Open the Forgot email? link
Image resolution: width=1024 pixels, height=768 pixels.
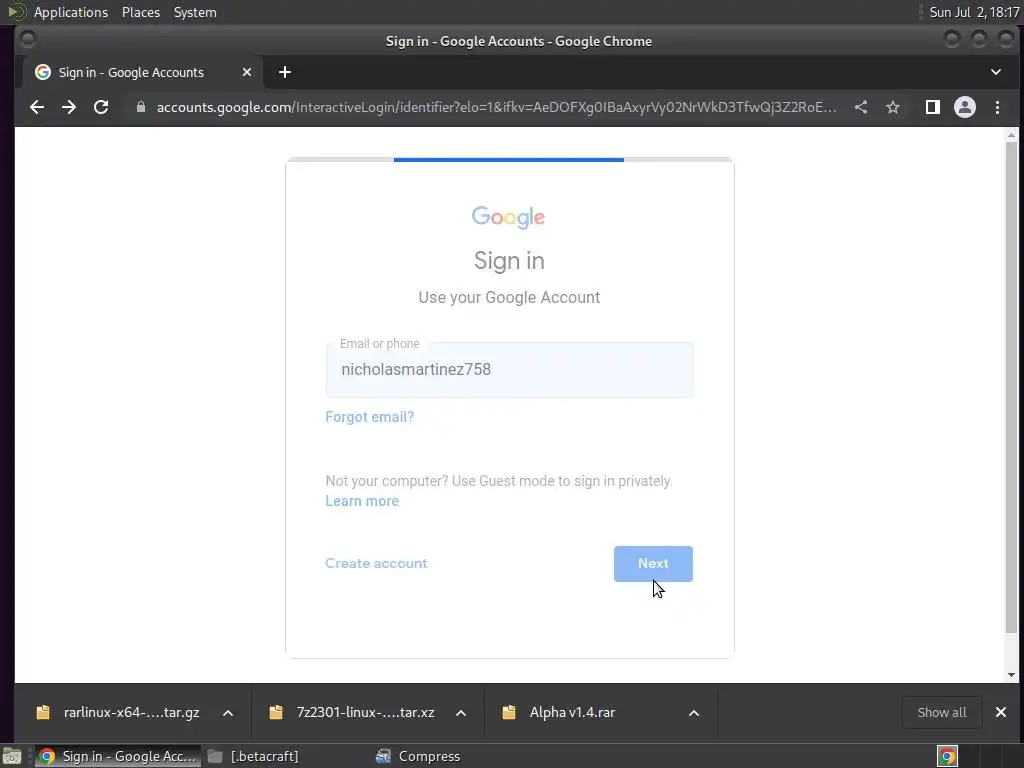pyautogui.click(x=370, y=417)
